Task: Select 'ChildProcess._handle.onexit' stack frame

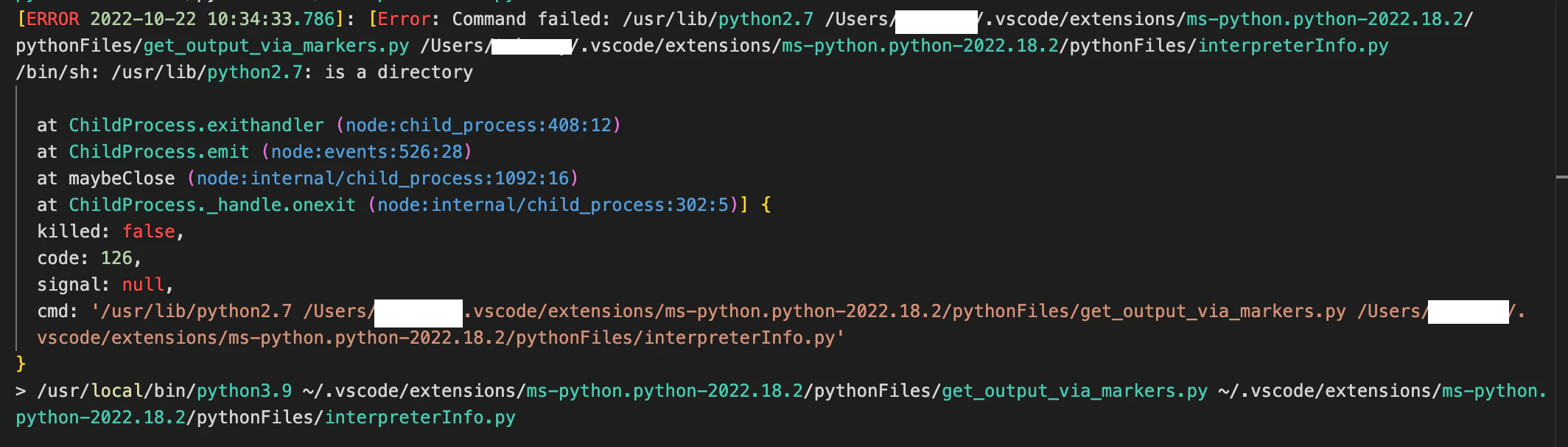Action: [212, 205]
